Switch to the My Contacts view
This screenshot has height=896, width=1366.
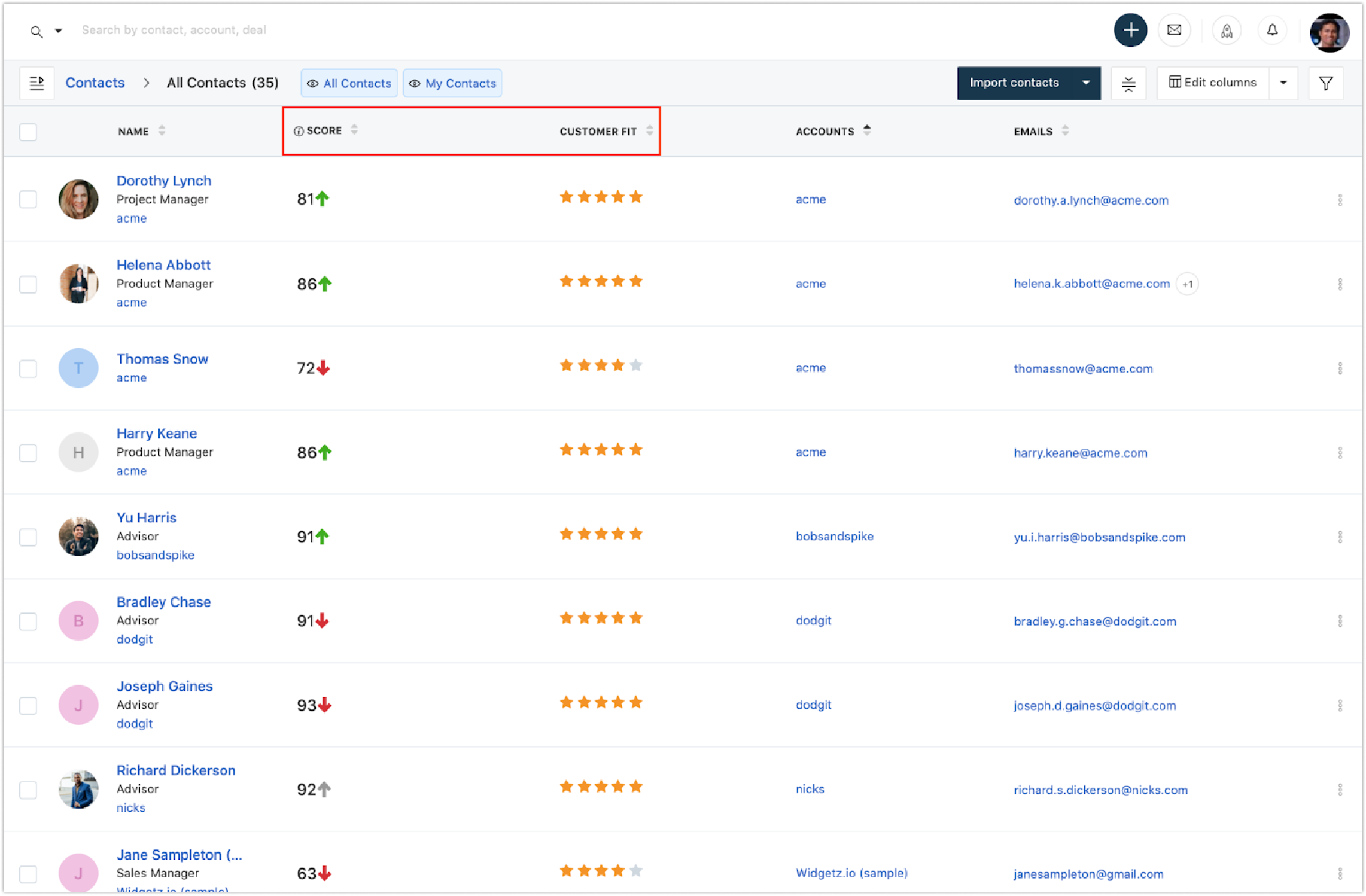coord(452,83)
